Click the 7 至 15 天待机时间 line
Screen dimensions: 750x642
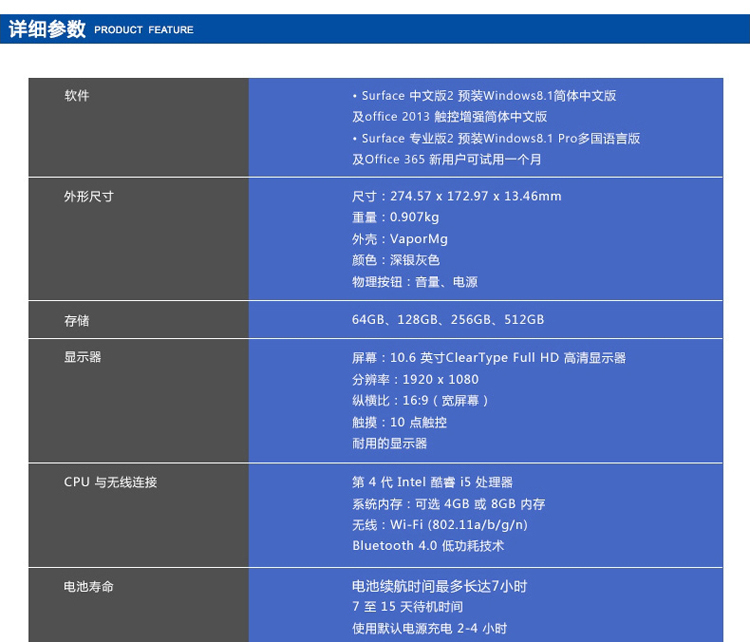click(408, 607)
